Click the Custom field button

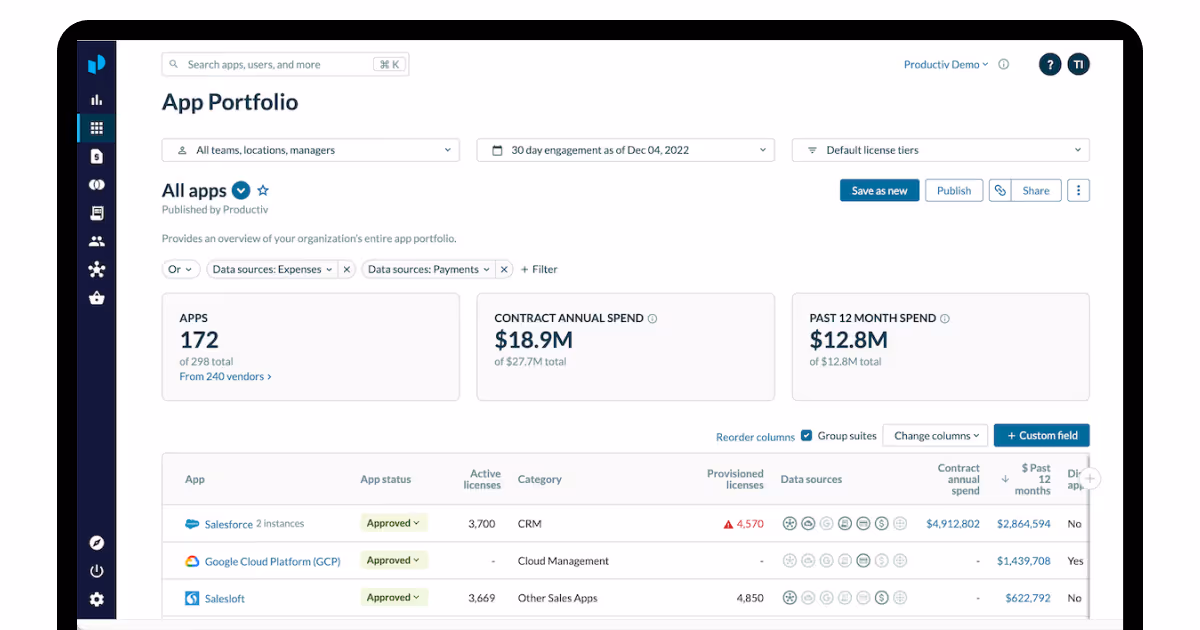(1042, 435)
